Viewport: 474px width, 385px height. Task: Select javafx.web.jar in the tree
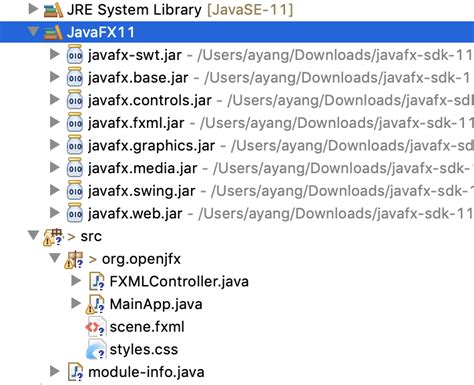coord(135,214)
